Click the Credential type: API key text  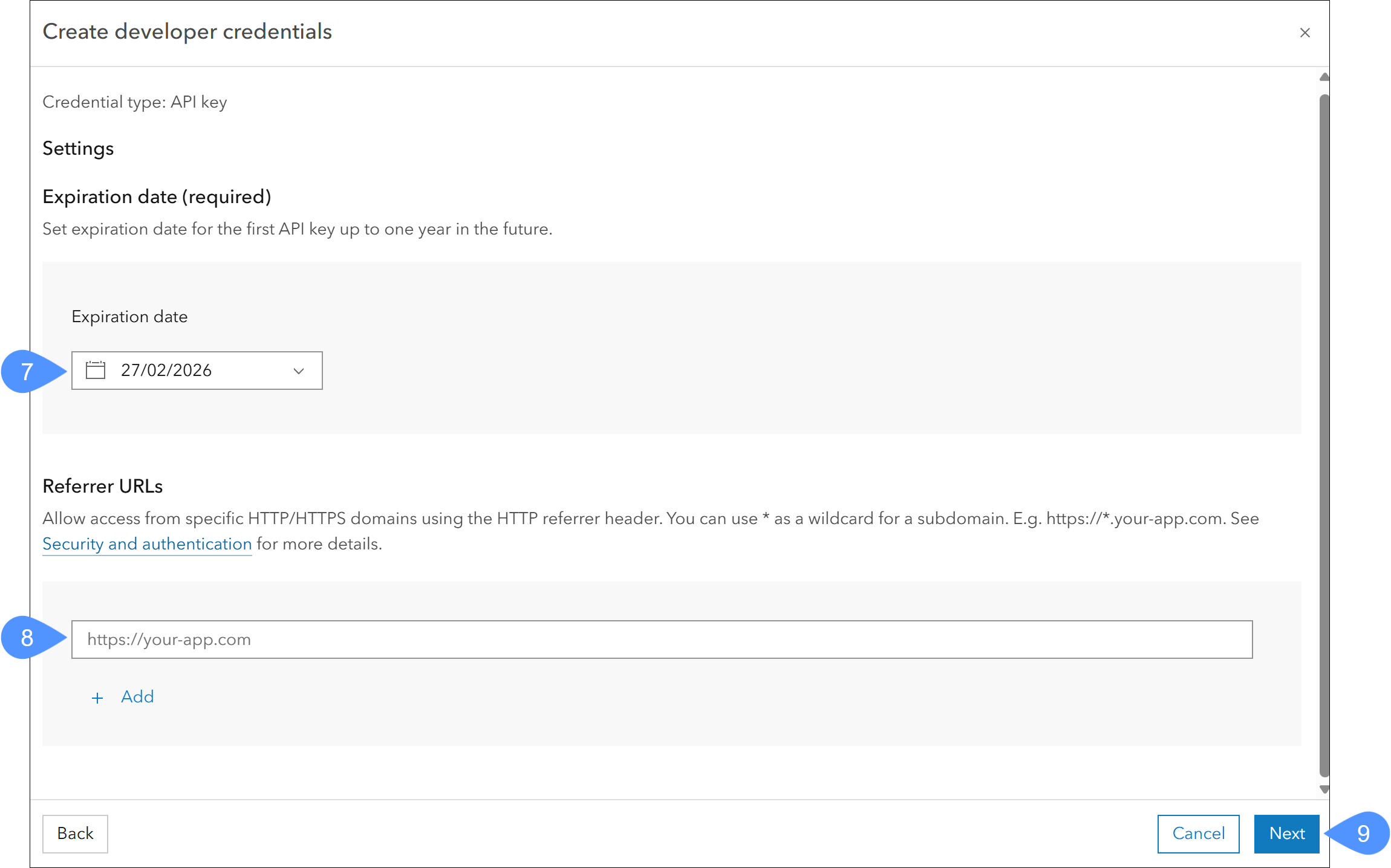[x=135, y=102]
